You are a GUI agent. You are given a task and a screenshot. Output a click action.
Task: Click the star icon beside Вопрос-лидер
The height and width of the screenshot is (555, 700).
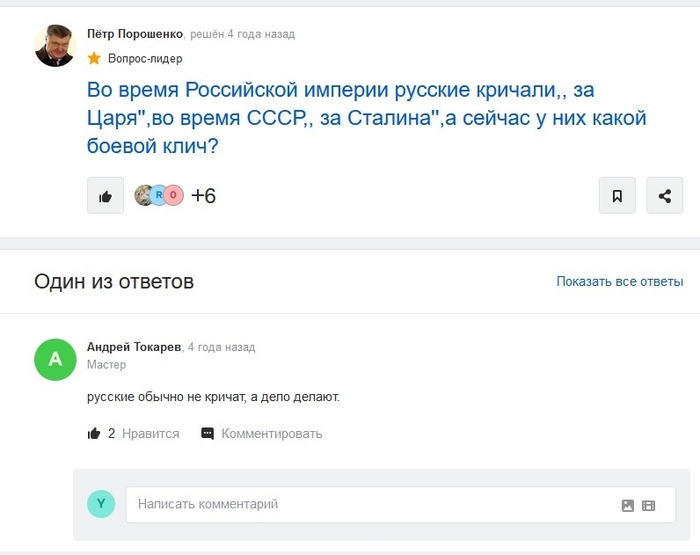click(x=94, y=58)
